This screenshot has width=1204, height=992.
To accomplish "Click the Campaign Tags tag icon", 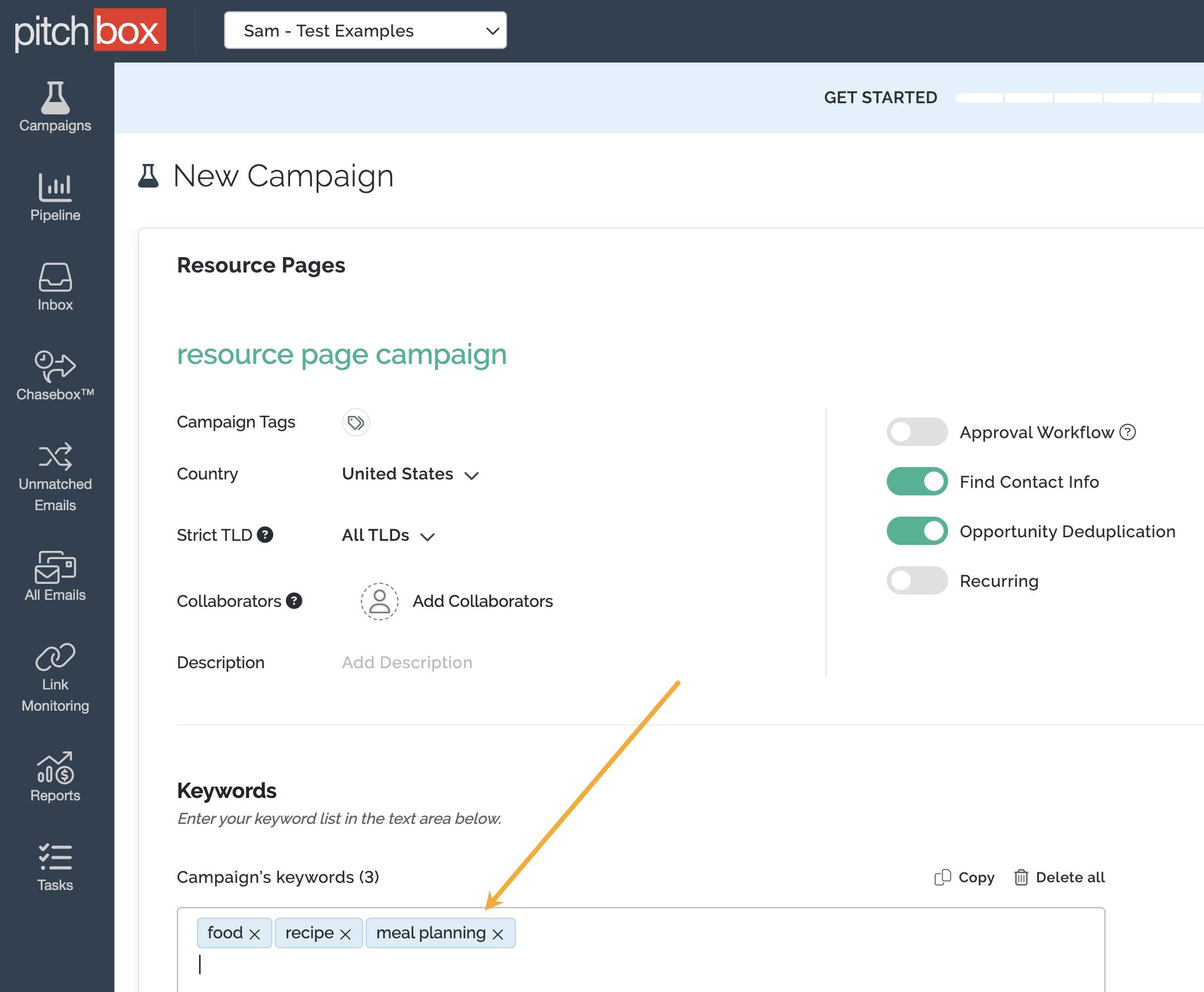I will click(356, 422).
